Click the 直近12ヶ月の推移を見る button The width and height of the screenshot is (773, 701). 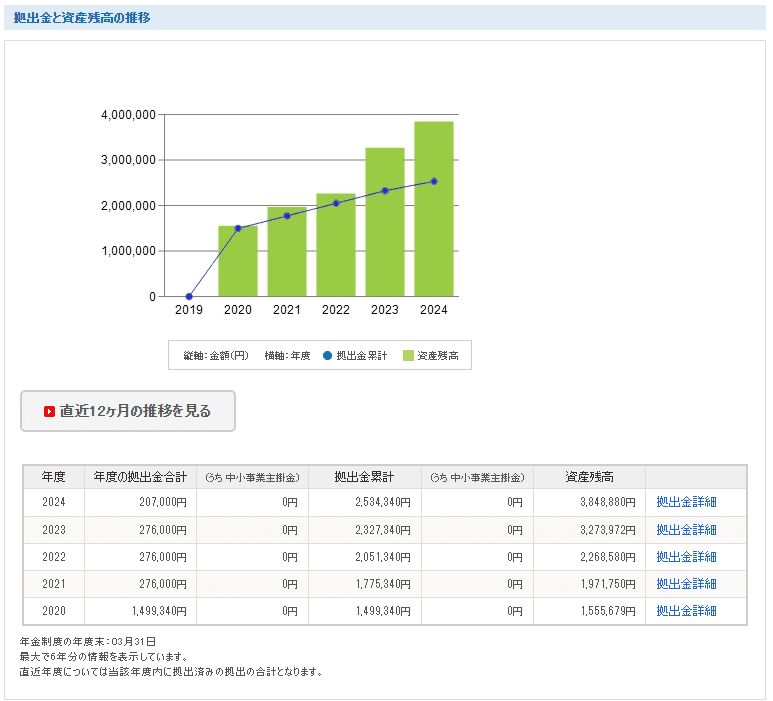(128, 411)
